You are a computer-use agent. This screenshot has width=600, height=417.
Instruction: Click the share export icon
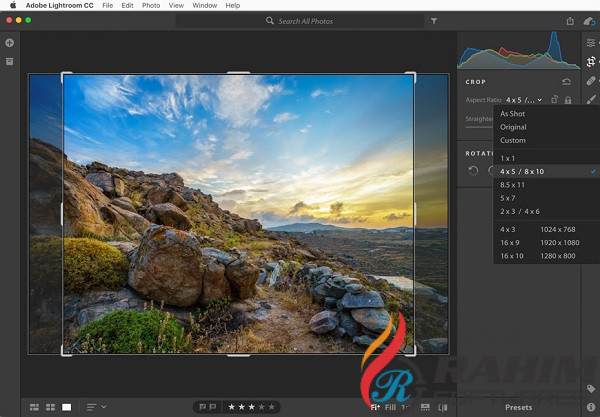click(570, 20)
